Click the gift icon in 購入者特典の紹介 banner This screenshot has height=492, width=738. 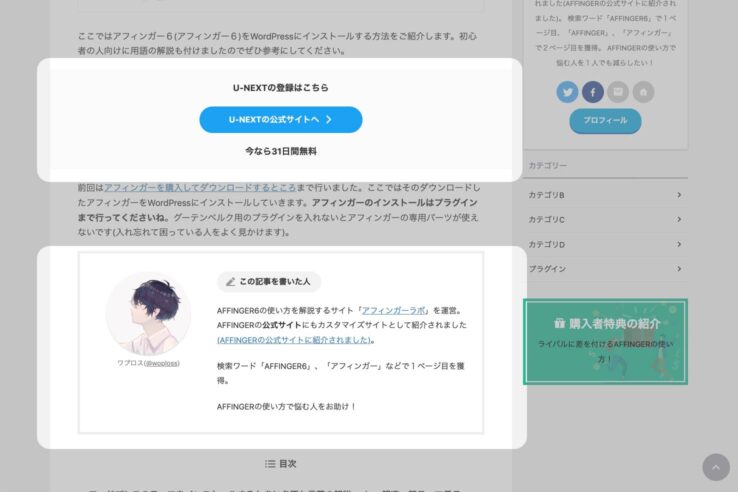coord(559,323)
